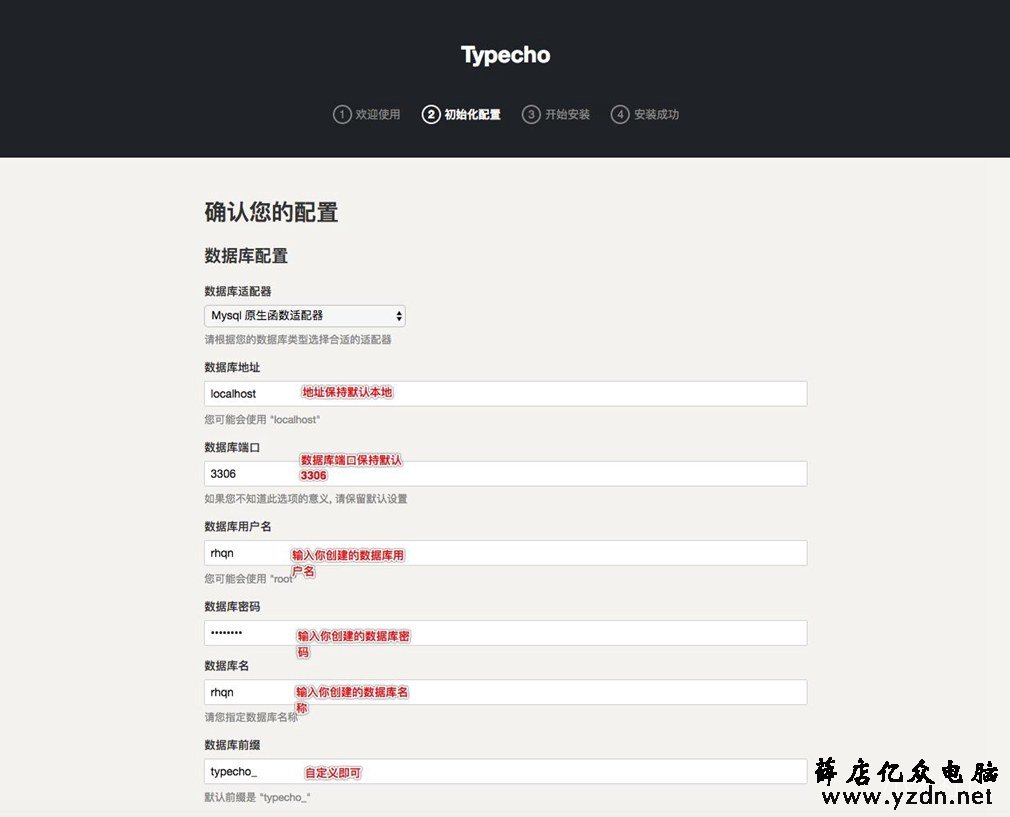1010x817 pixels.
Task: Click the 数据库适配器 label
Action: (x=238, y=291)
